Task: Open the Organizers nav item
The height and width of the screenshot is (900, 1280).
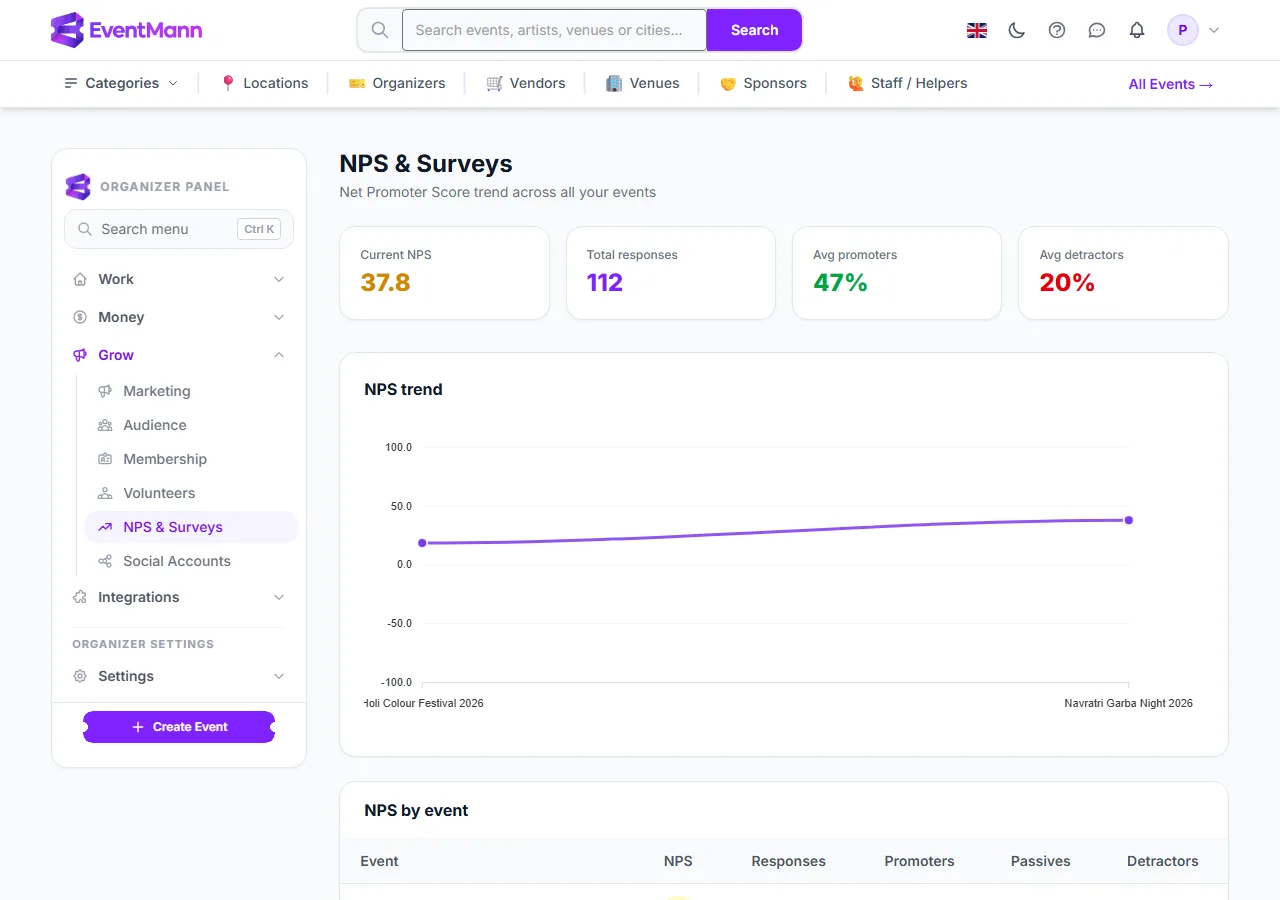Action: (397, 83)
